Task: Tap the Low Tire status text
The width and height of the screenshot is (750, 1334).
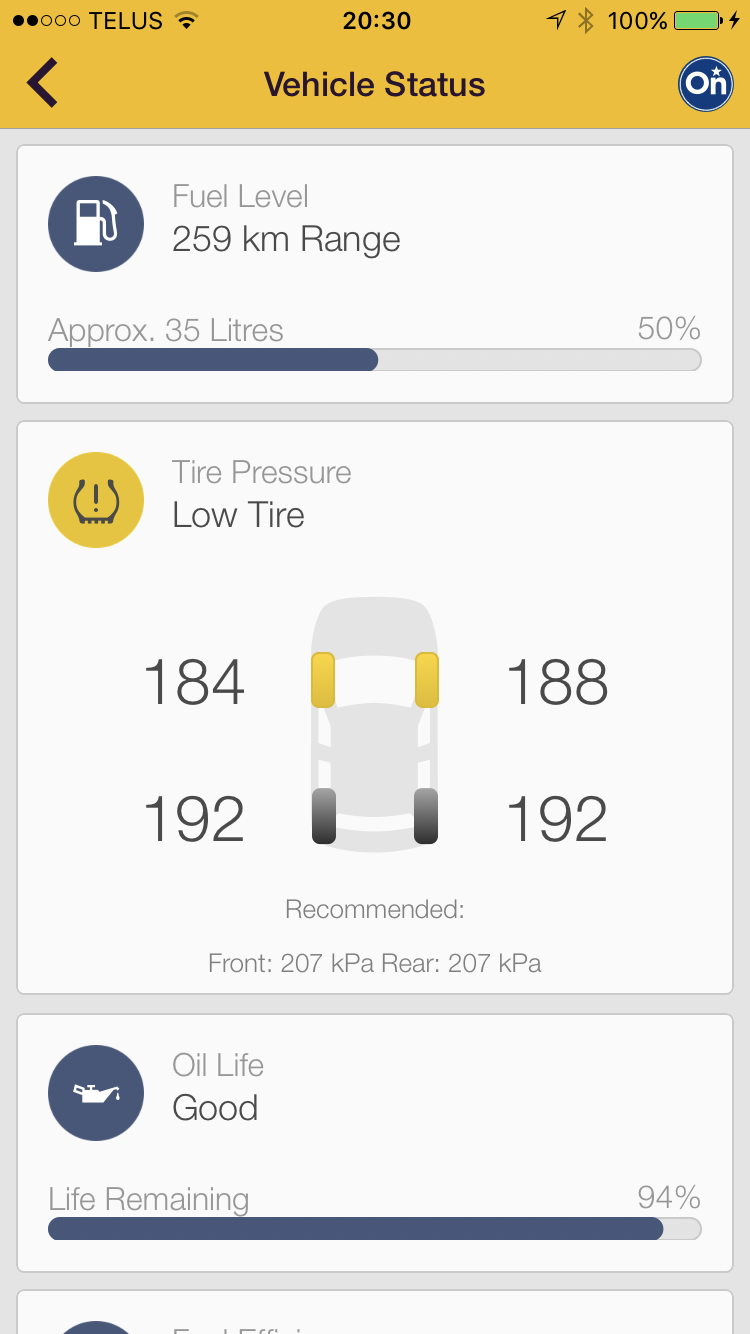Action: (238, 515)
